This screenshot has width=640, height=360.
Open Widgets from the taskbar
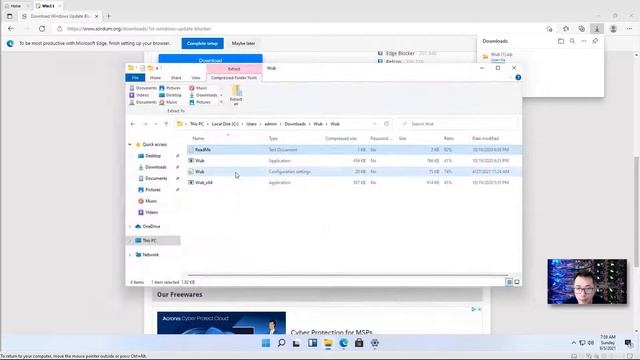point(312,343)
